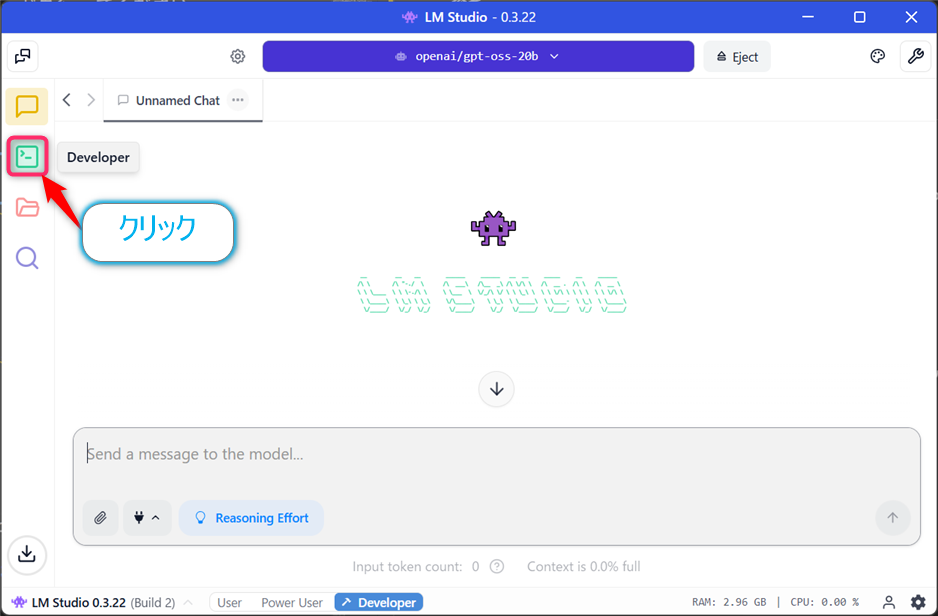Click the Reasoning Effort button

(251, 517)
